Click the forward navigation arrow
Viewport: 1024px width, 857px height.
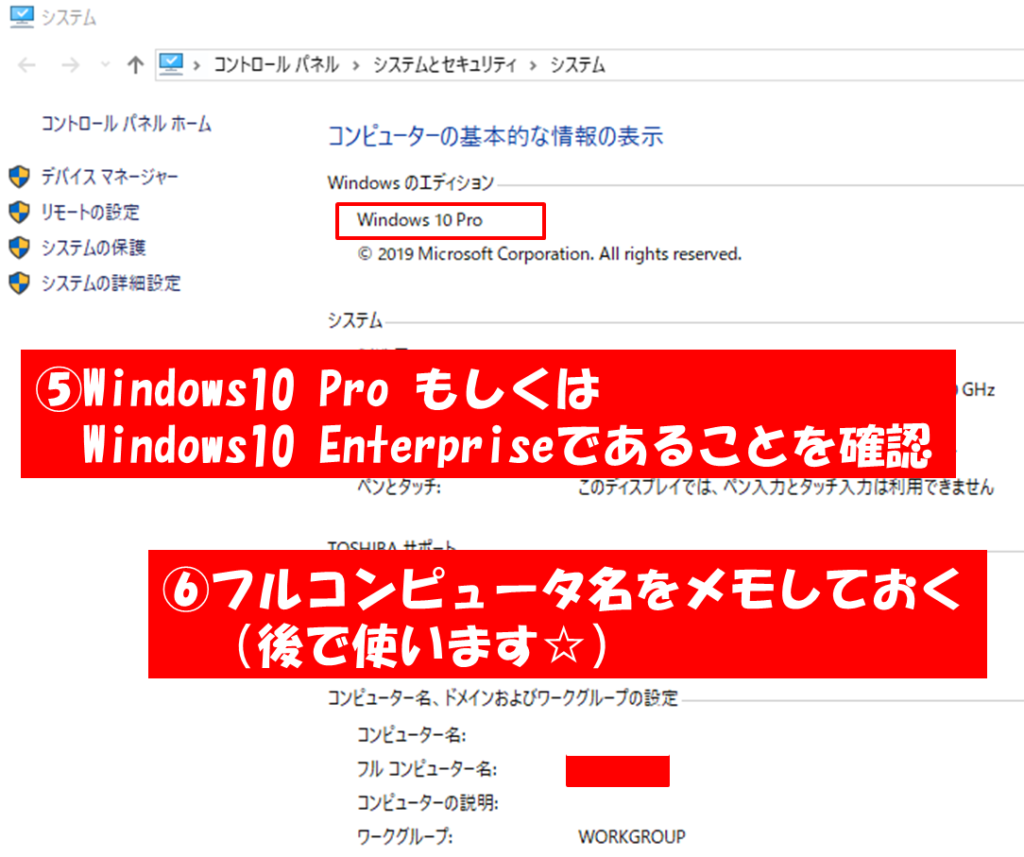point(70,65)
